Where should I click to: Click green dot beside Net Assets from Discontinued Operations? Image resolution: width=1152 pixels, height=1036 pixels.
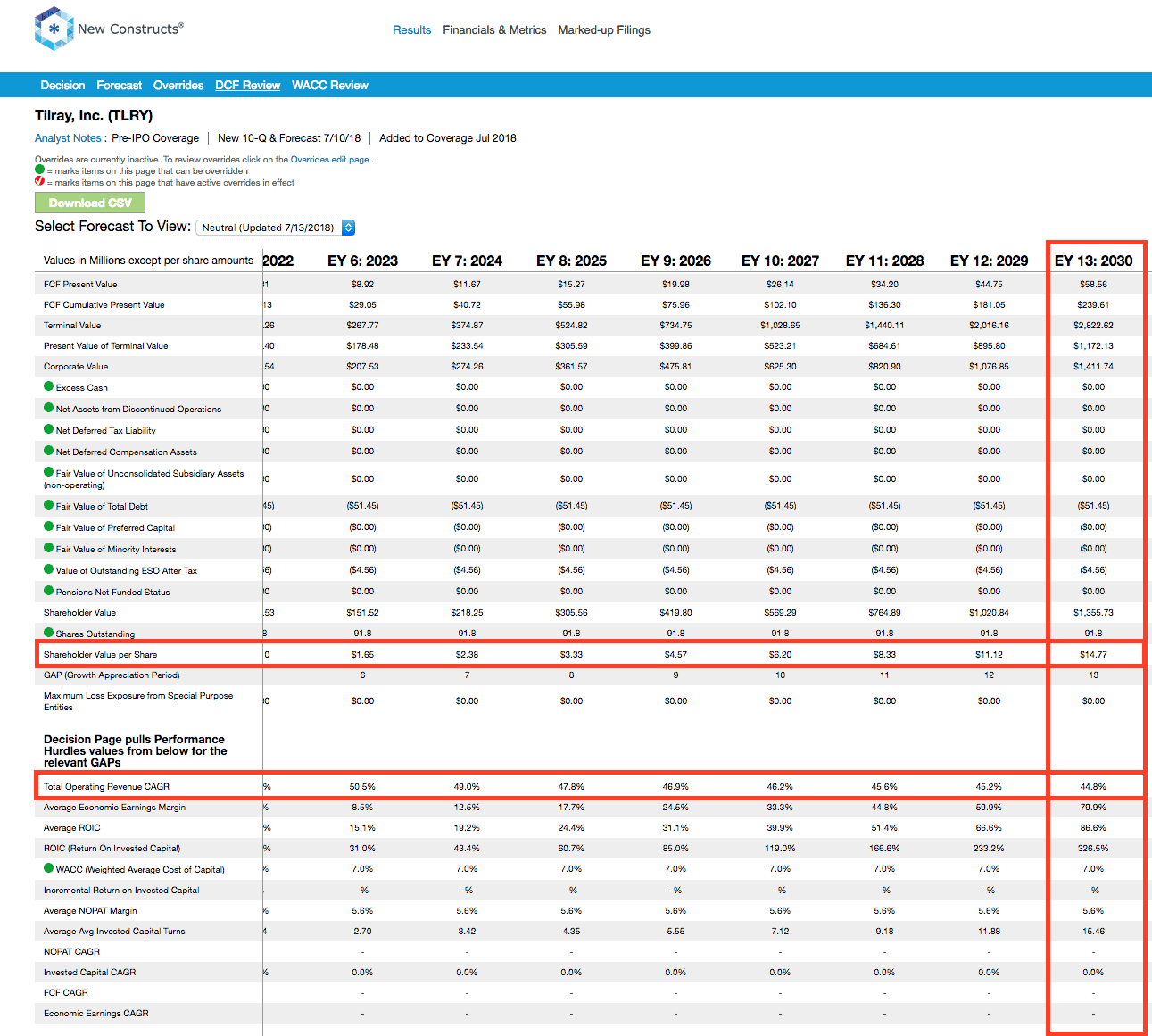tap(49, 408)
